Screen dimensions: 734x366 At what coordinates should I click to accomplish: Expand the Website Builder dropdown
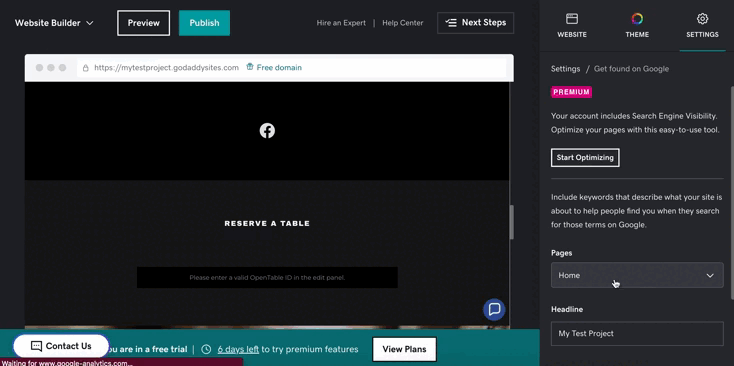click(x=54, y=23)
